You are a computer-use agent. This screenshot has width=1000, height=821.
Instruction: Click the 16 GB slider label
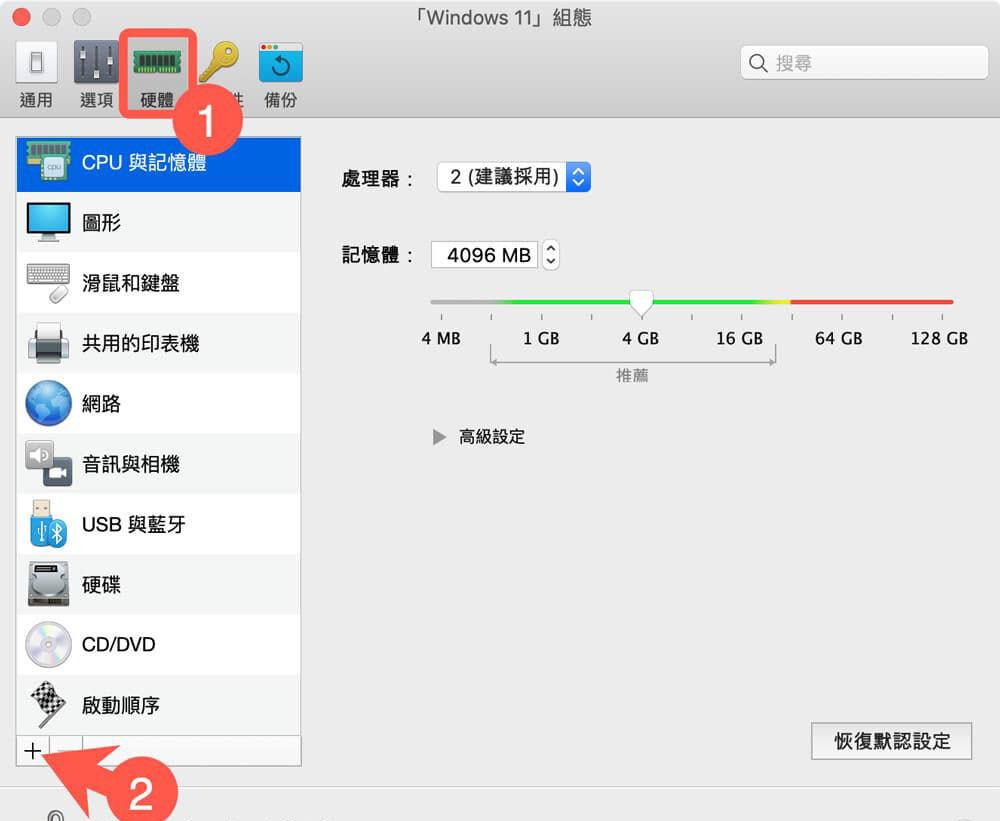coord(740,339)
